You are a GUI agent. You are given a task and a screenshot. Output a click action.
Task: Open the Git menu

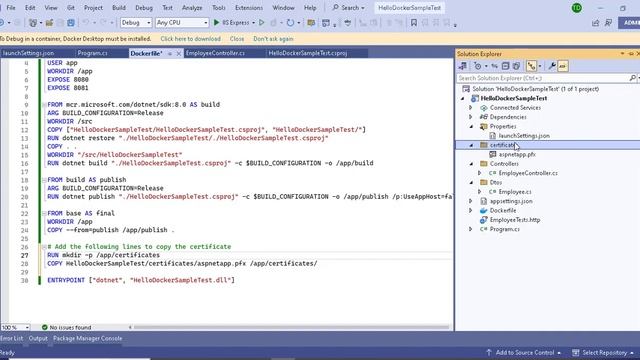[71, 8]
